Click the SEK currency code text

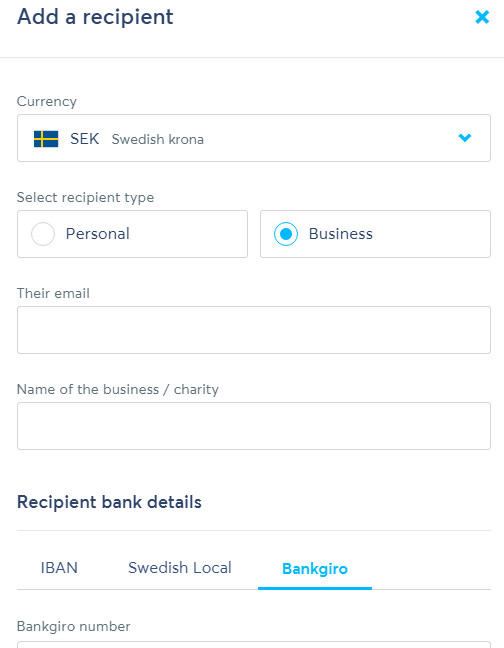pyautogui.click(x=85, y=139)
